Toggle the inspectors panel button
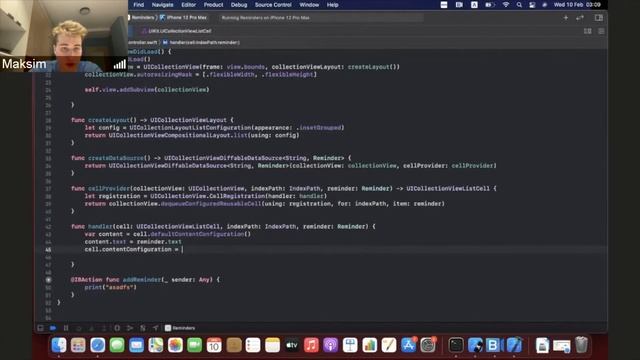 pos(599,18)
